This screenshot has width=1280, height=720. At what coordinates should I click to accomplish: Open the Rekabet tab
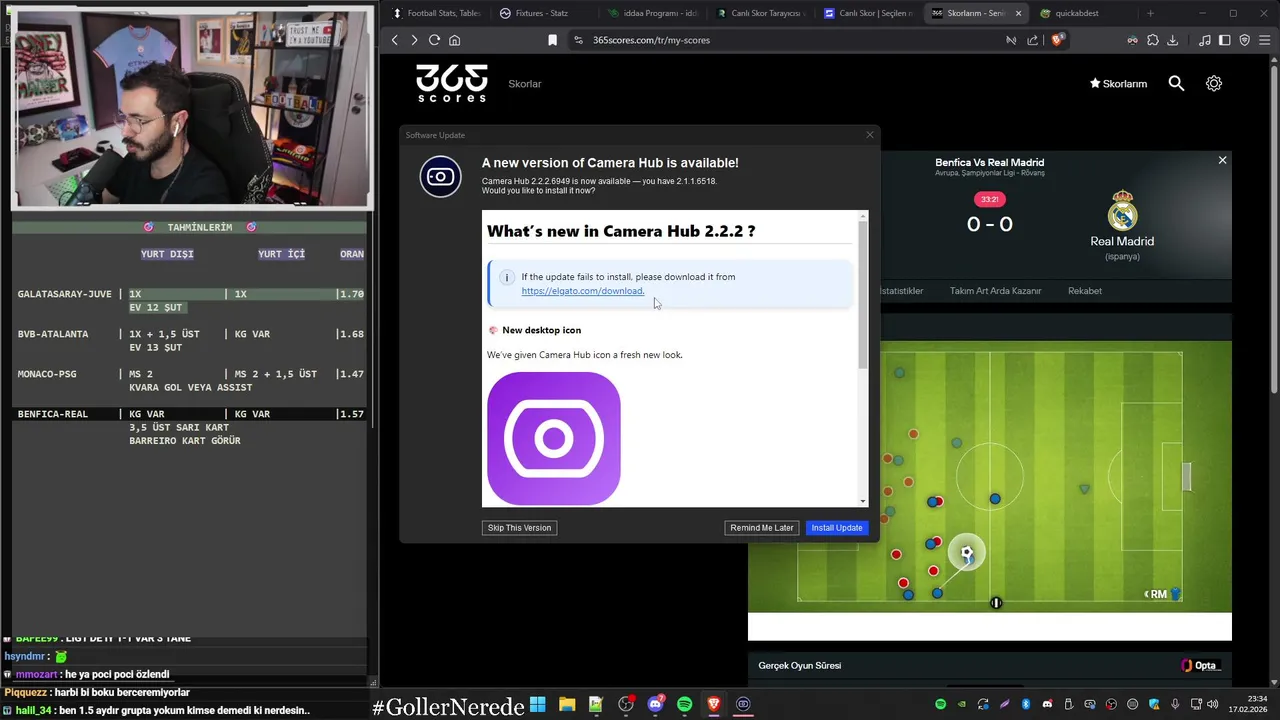[x=1085, y=291]
